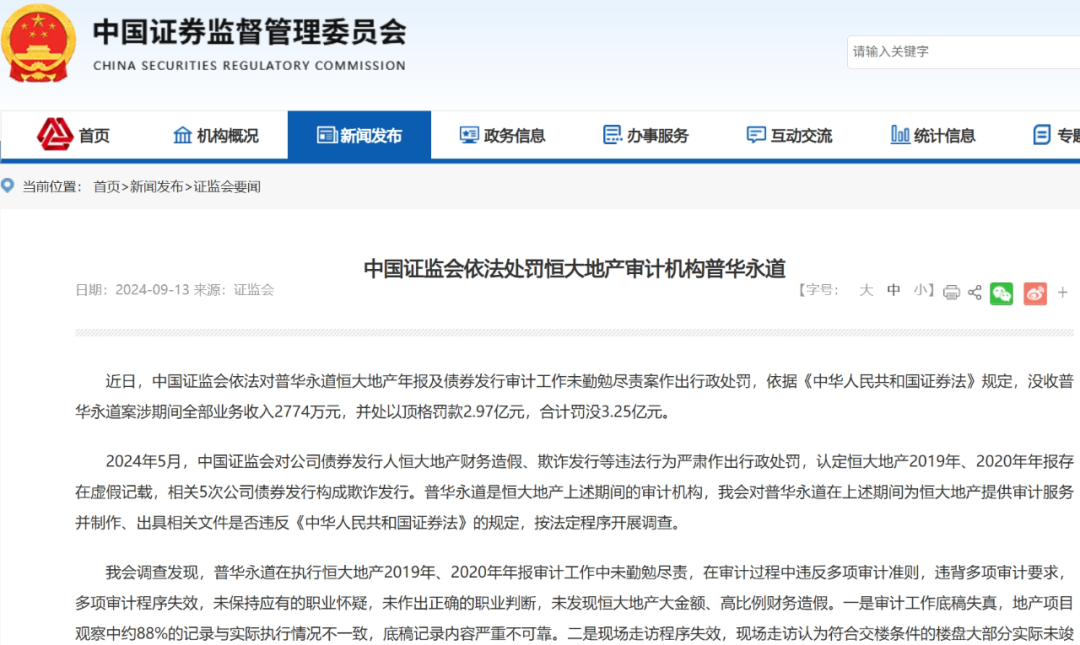The image size is (1080, 645).
Task: Open the 办事服务 menu item
Action: pos(645,135)
